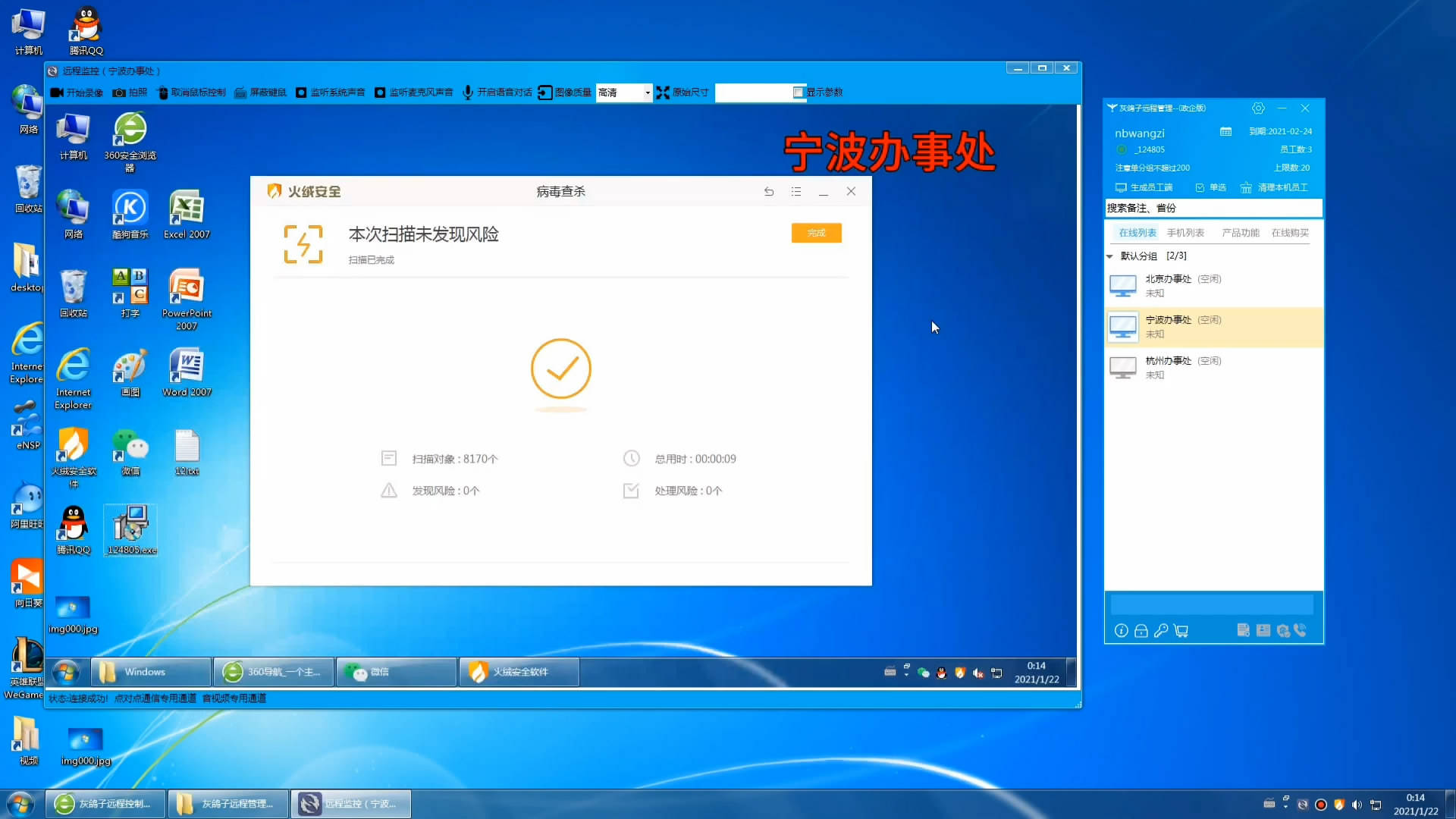Toggle 监听麦克风声音 option

click(x=413, y=93)
